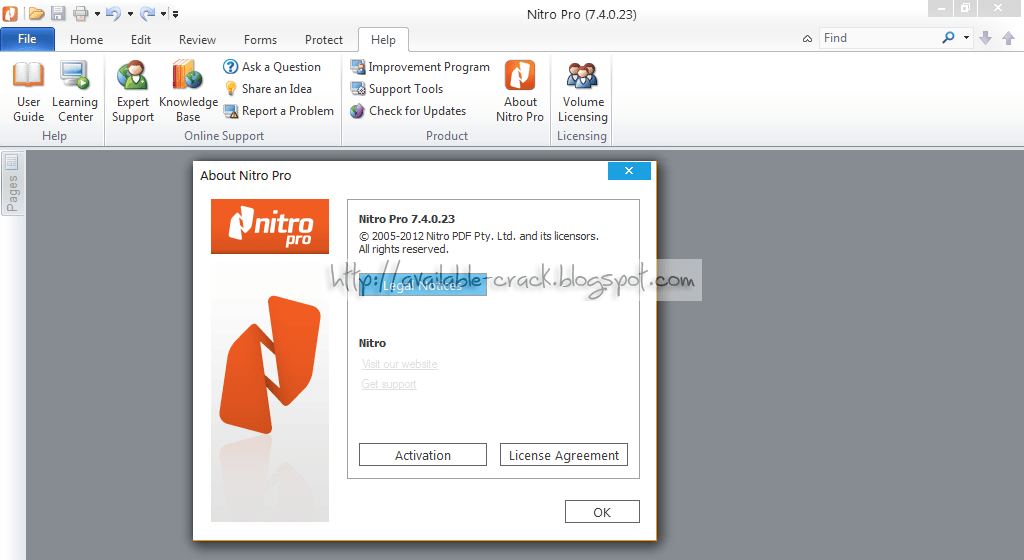This screenshot has width=1024, height=560.
Task: Click OK in About Nitro Pro dialog
Action: tap(602, 512)
